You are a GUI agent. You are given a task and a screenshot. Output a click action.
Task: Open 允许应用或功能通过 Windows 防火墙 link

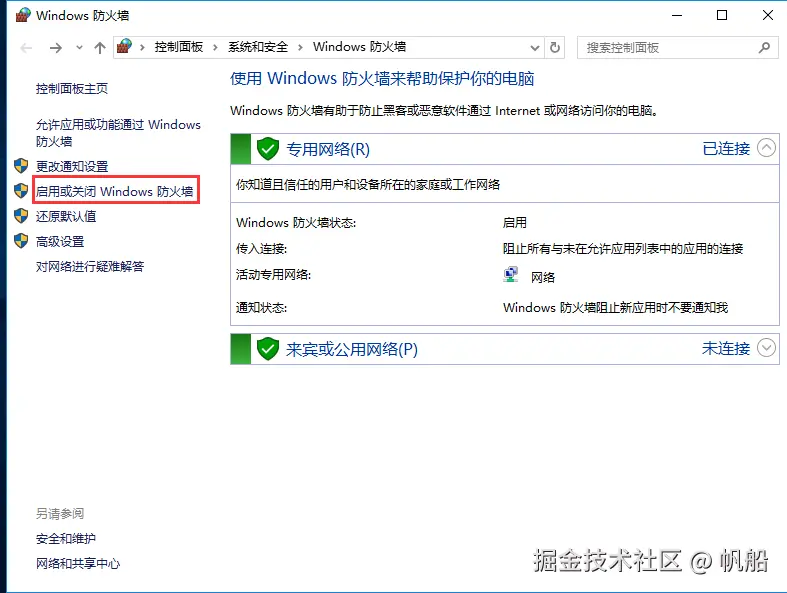tap(118, 133)
